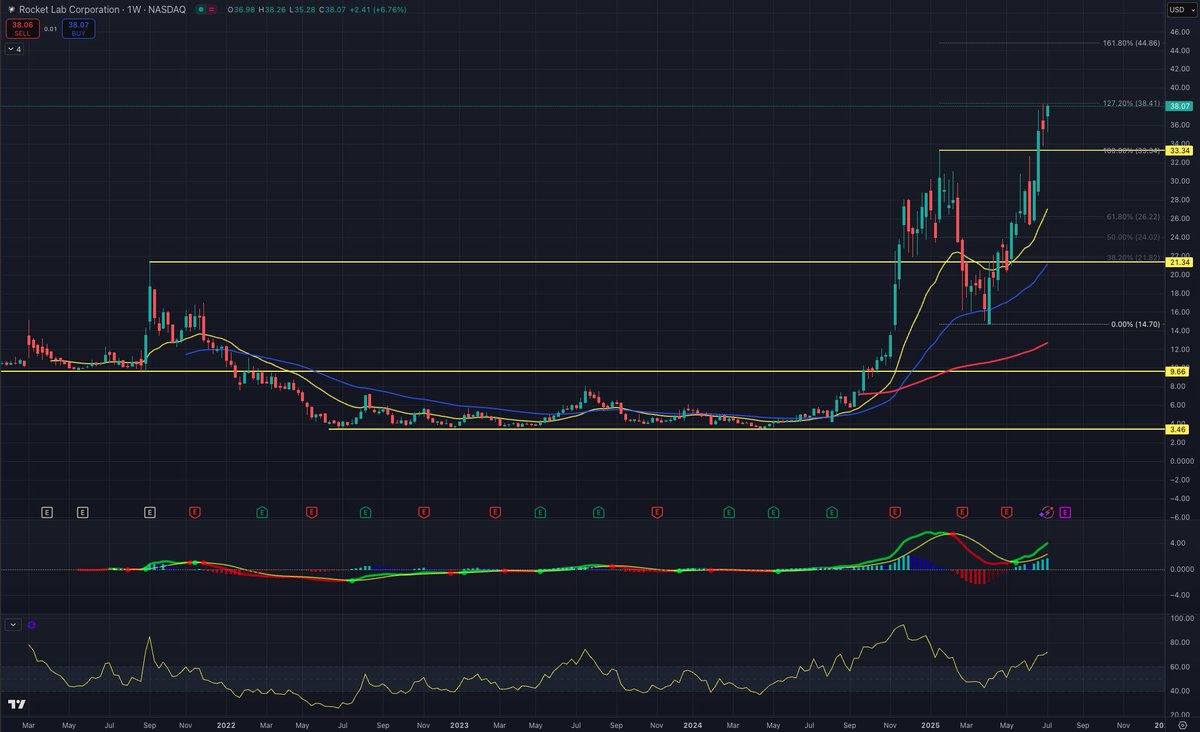Viewport: 1200px width, 732px height.
Task: Click the white earnings marker at Sep 2021
Action: tap(149, 512)
